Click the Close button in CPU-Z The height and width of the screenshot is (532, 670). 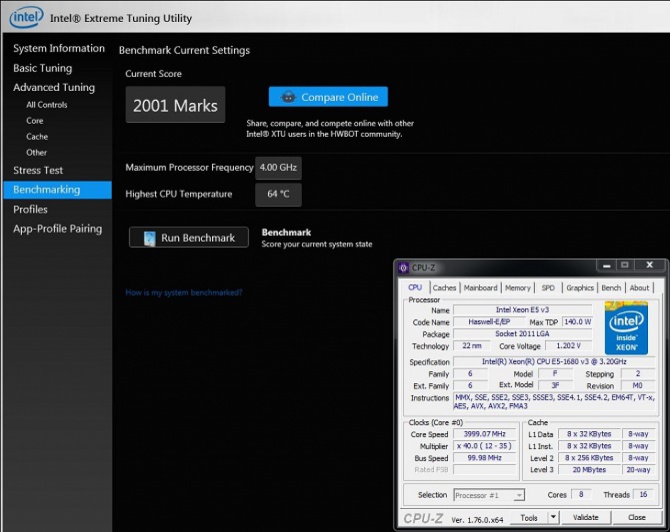637,517
